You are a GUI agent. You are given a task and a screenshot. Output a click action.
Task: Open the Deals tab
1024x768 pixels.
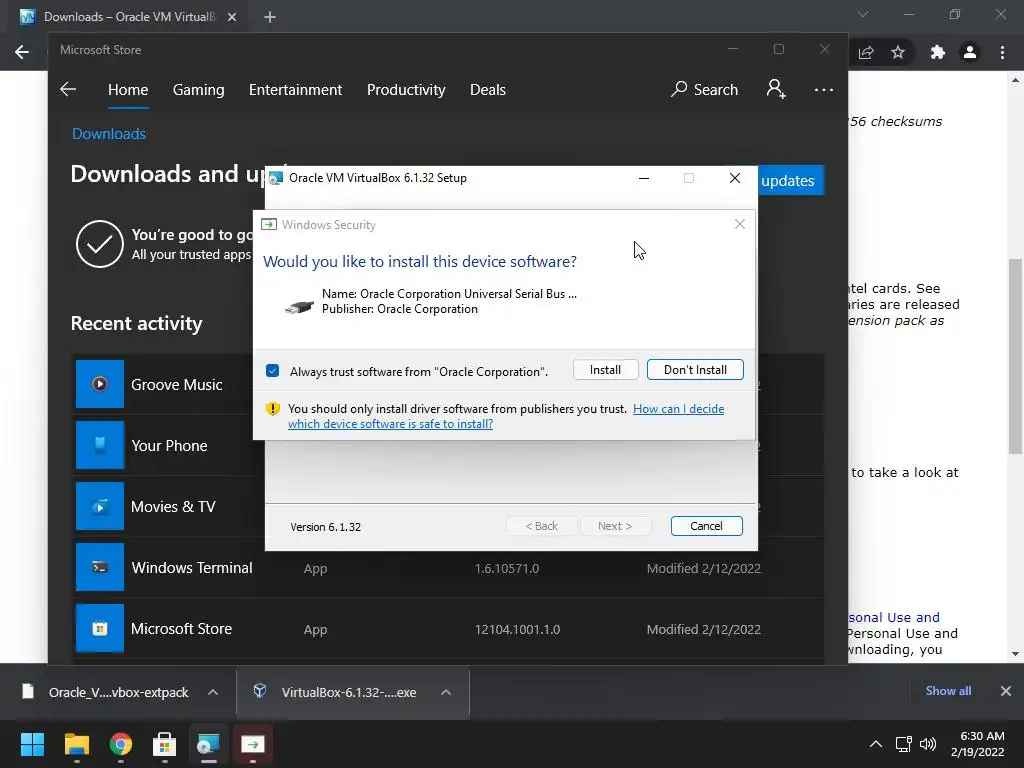(x=488, y=89)
